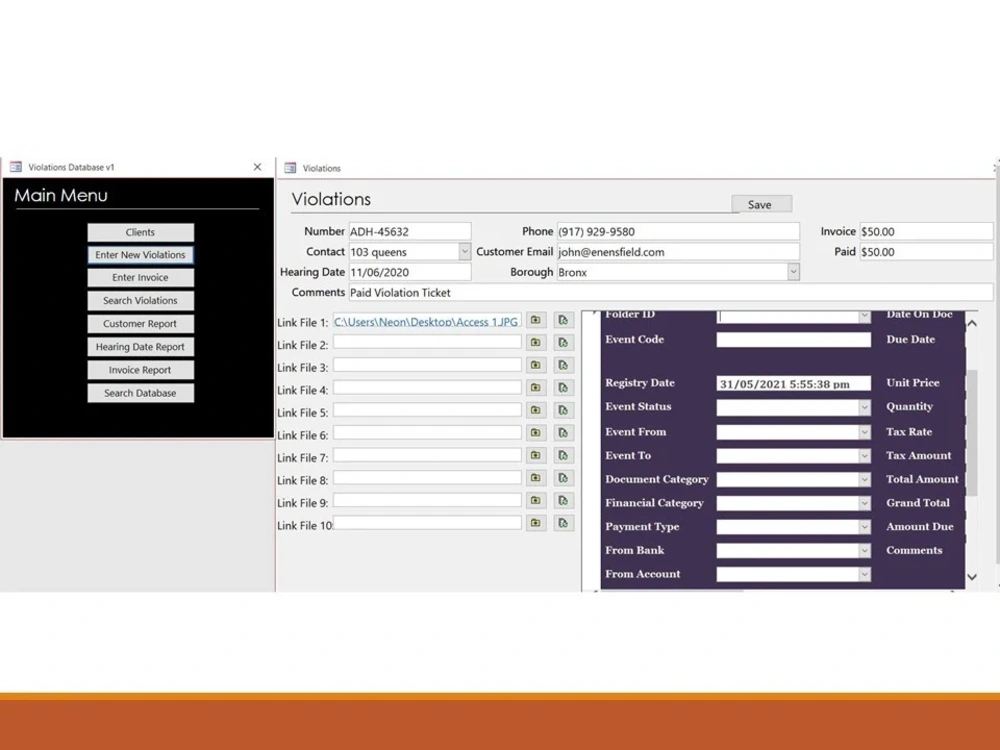Image resolution: width=1000 pixels, height=750 pixels.
Task: Click the folder browse icon for Link File 1
Action: pyautogui.click(x=536, y=320)
